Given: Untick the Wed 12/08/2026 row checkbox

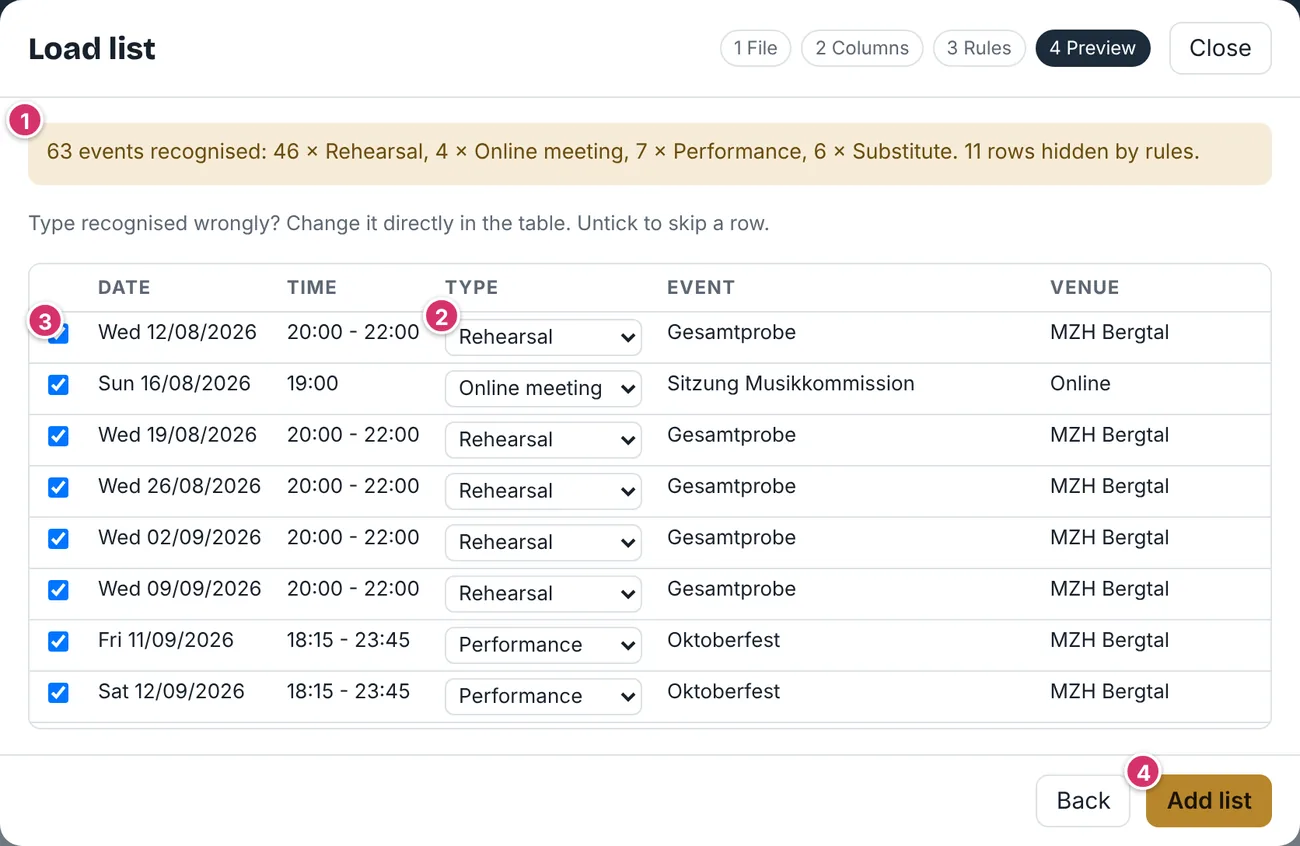Looking at the screenshot, I should tap(59, 334).
